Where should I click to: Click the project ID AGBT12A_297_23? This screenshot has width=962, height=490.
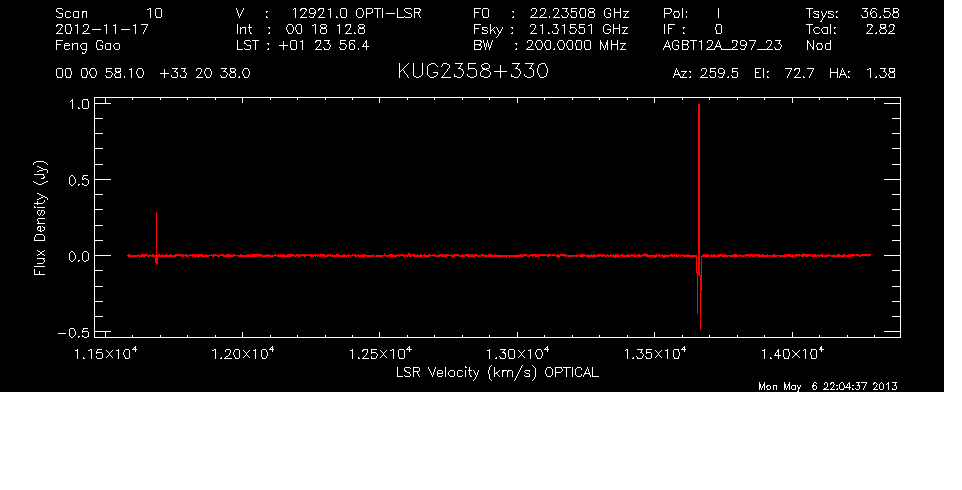coord(722,45)
